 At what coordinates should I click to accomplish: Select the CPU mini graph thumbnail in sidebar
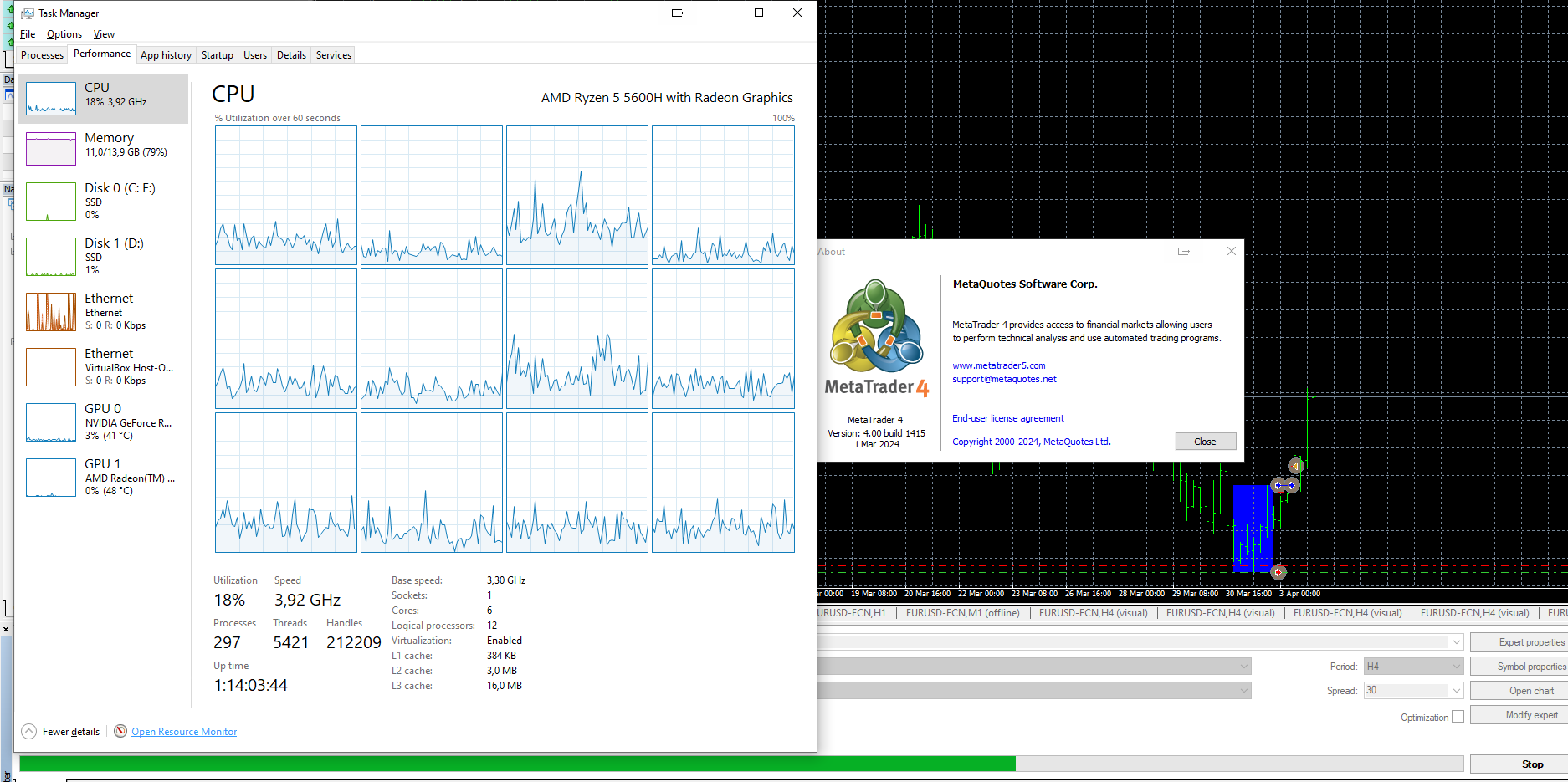[x=51, y=99]
